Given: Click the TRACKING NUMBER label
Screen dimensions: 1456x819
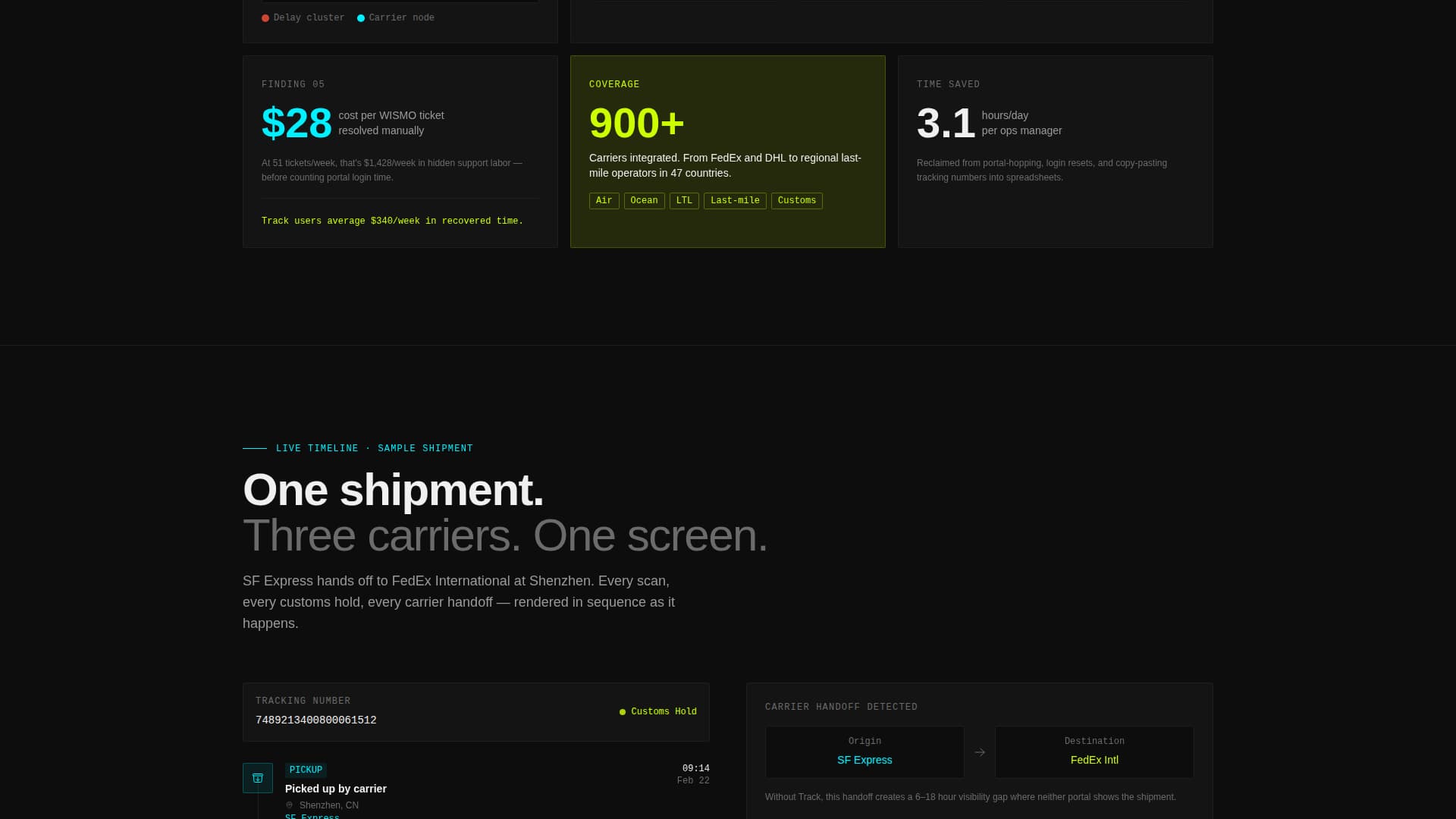Looking at the screenshot, I should [303, 701].
